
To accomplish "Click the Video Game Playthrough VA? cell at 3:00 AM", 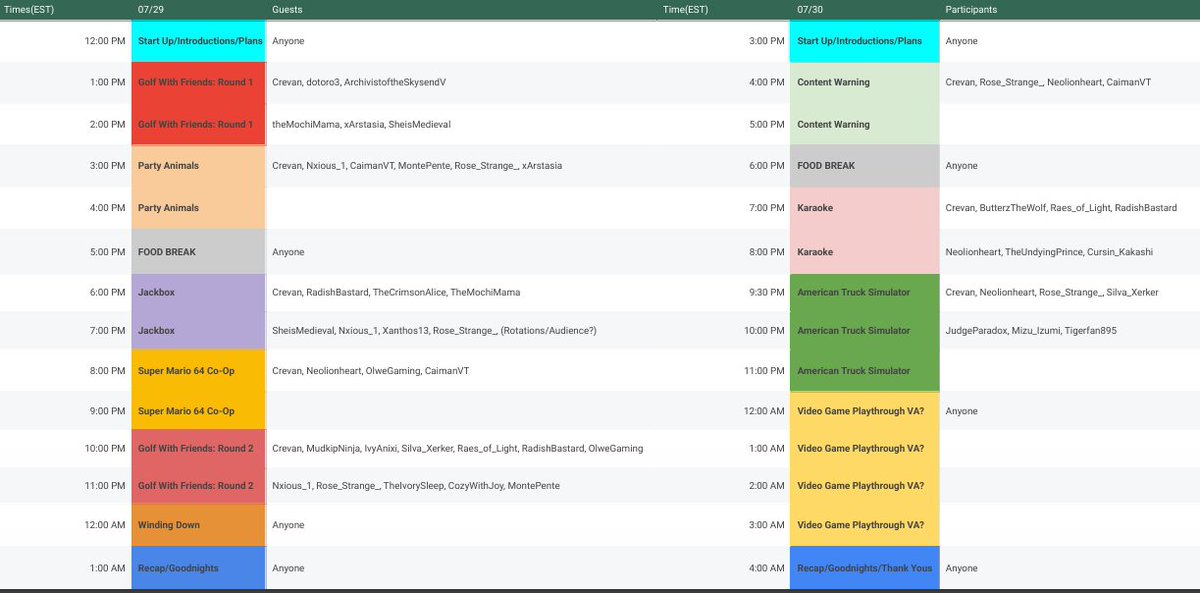I will pos(864,525).
